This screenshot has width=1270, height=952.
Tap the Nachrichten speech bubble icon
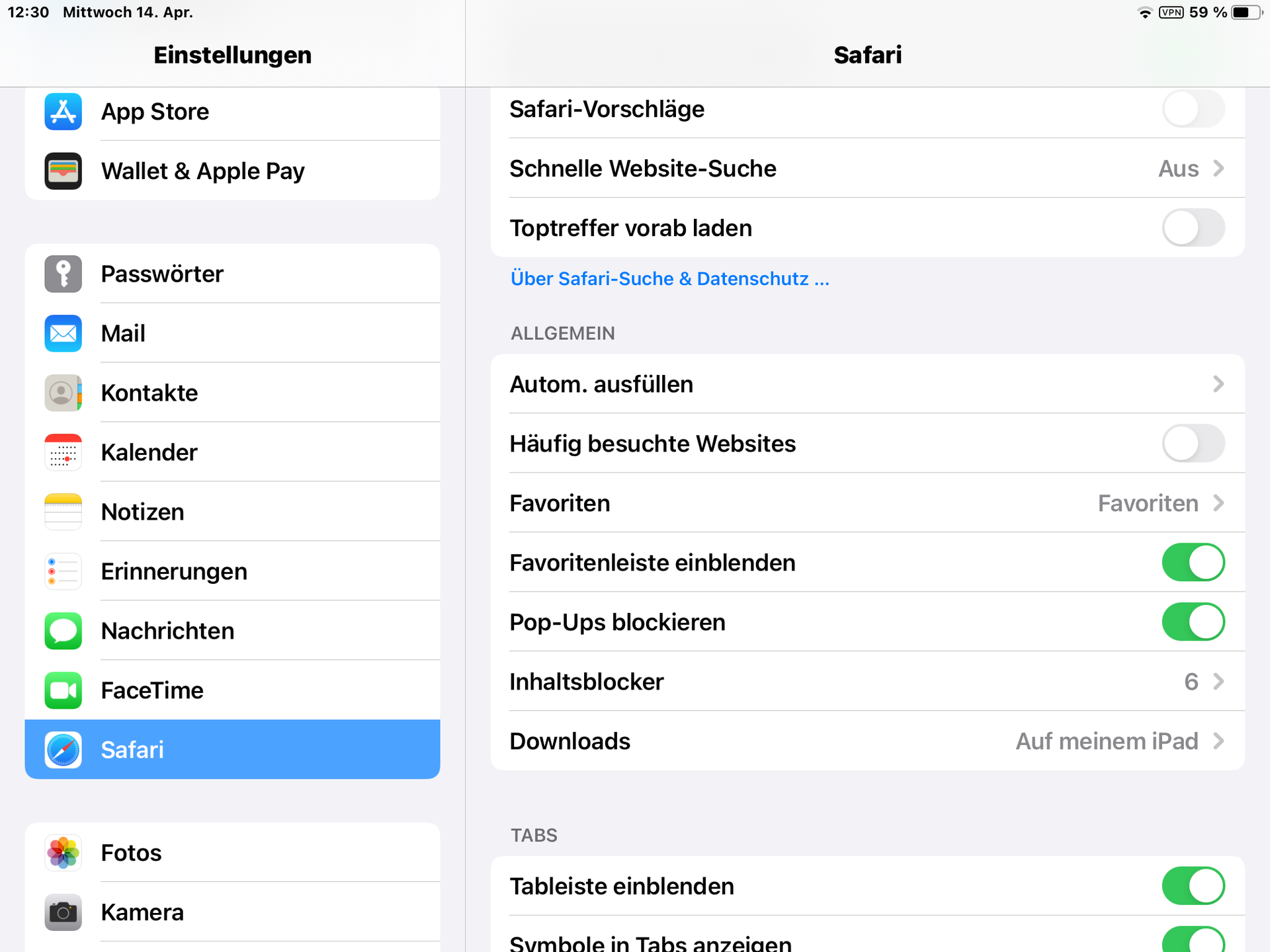(x=63, y=631)
